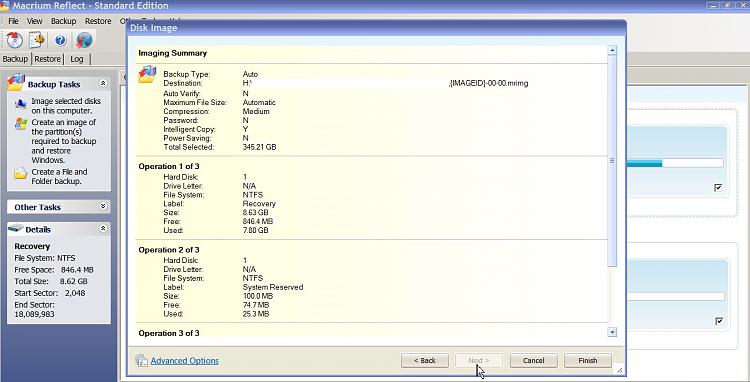
Task: Click the Operation 2 of 3 heading
Action: pyautogui.click(x=169, y=250)
